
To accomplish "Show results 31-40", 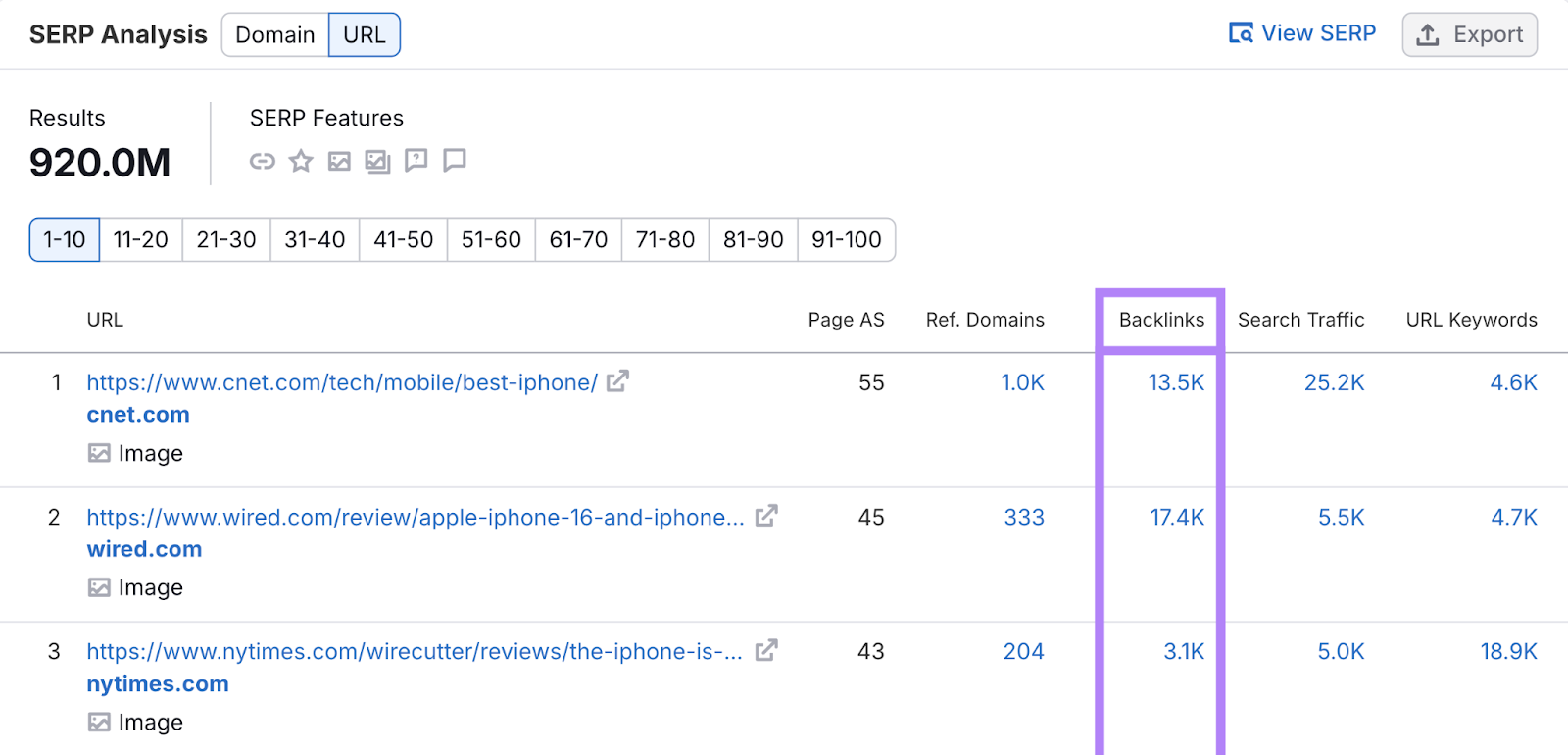I will pos(315,239).
